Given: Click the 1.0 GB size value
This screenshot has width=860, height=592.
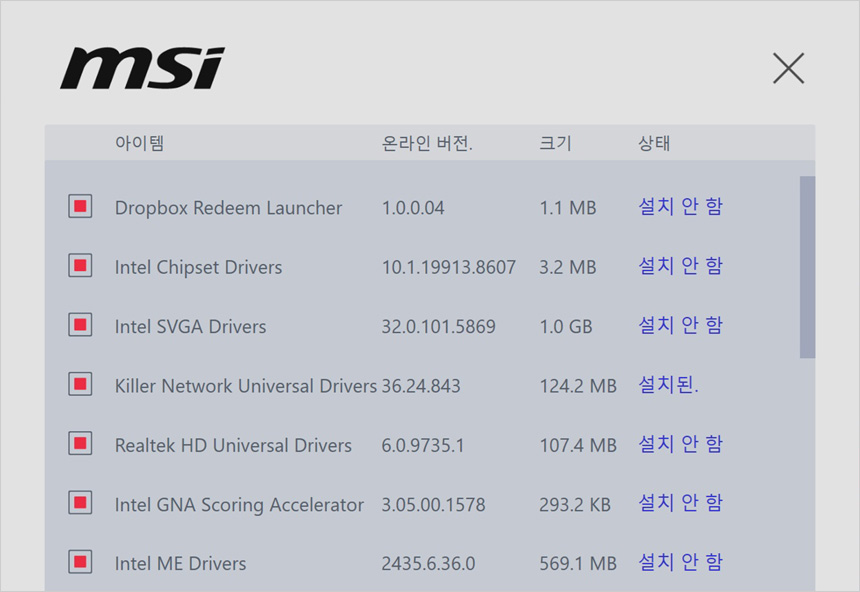Looking at the screenshot, I should [x=566, y=326].
